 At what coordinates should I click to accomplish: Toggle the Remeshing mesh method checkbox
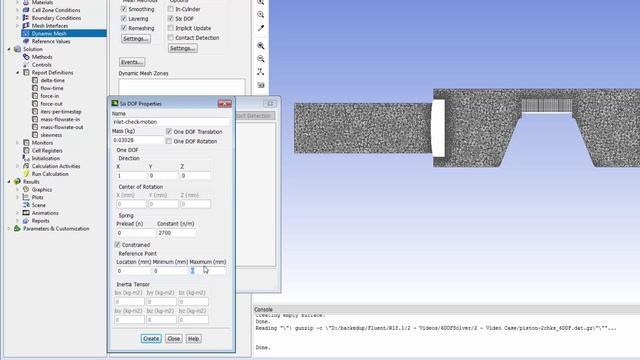pyautogui.click(x=124, y=28)
